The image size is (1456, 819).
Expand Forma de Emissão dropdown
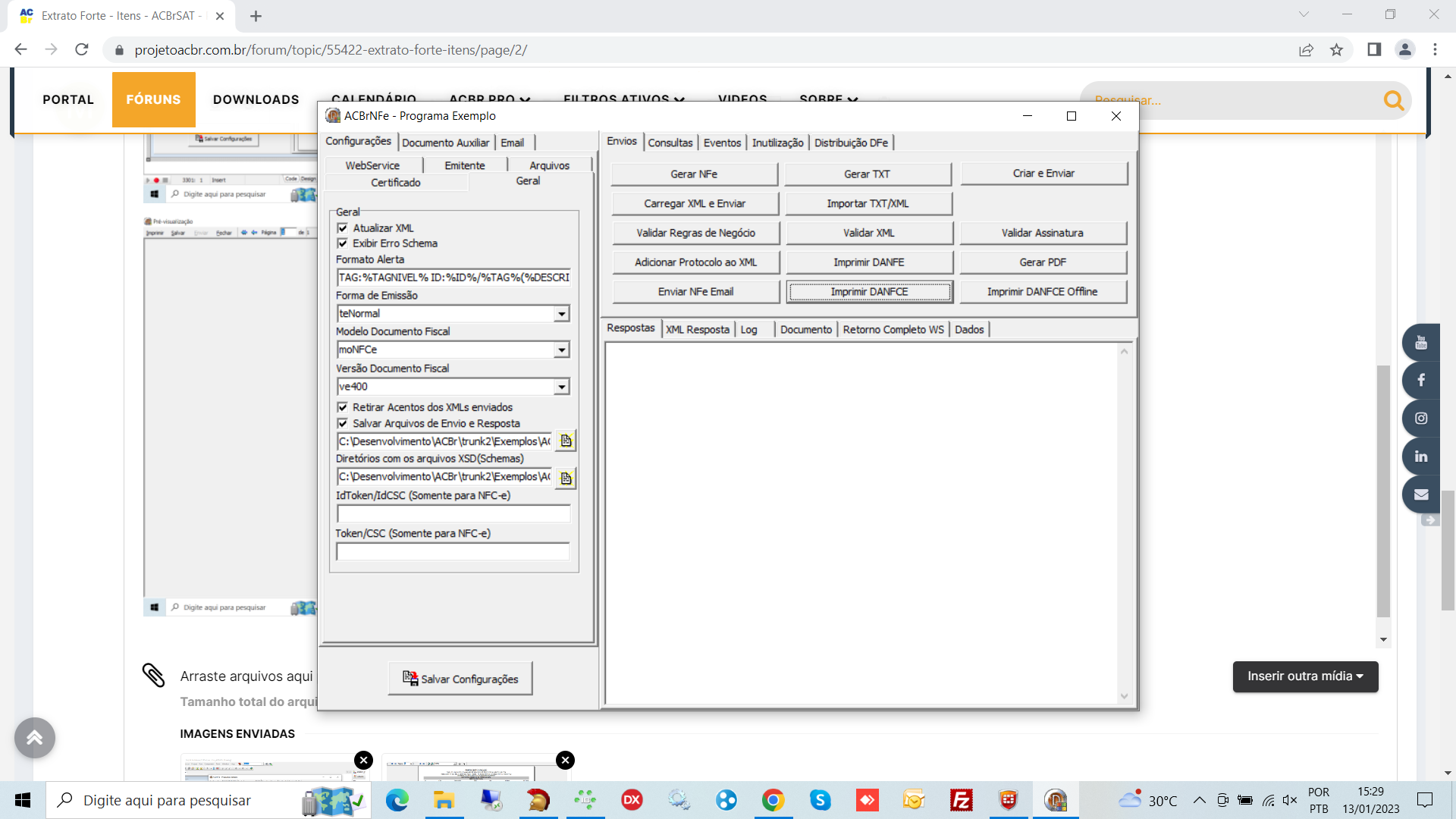pos(561,314)
